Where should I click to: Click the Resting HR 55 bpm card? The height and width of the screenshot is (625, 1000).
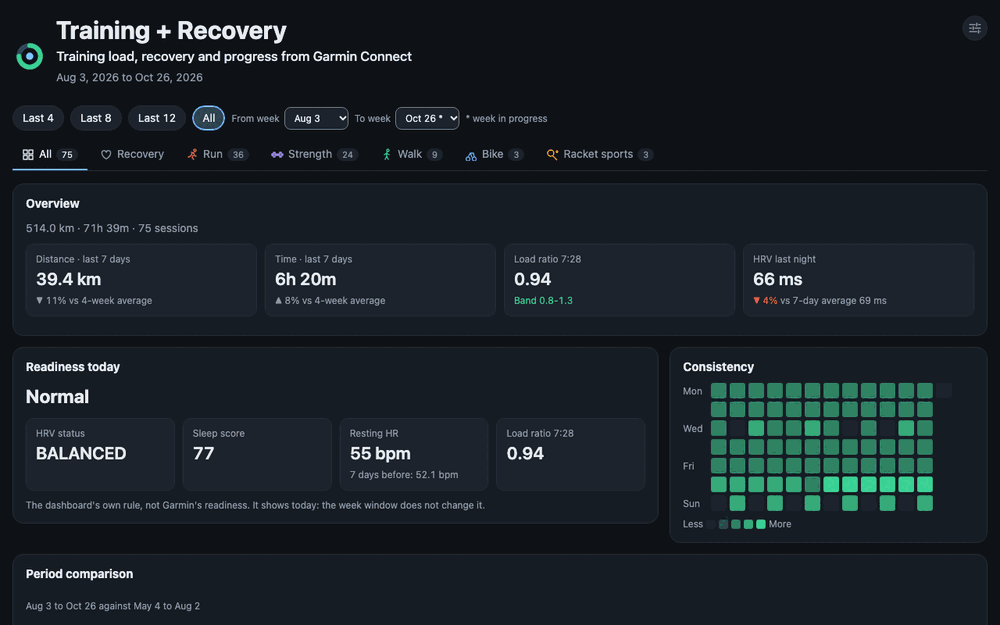pos(414,454)
